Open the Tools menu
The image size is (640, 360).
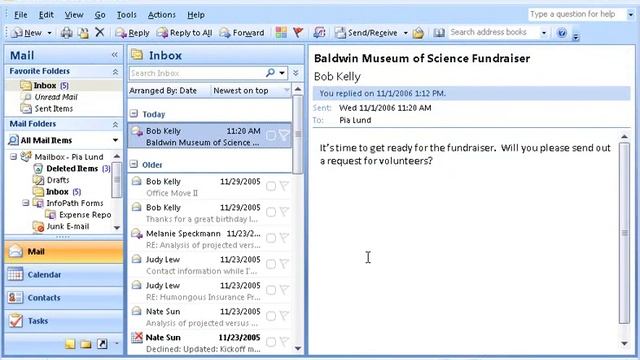point(127,15)
